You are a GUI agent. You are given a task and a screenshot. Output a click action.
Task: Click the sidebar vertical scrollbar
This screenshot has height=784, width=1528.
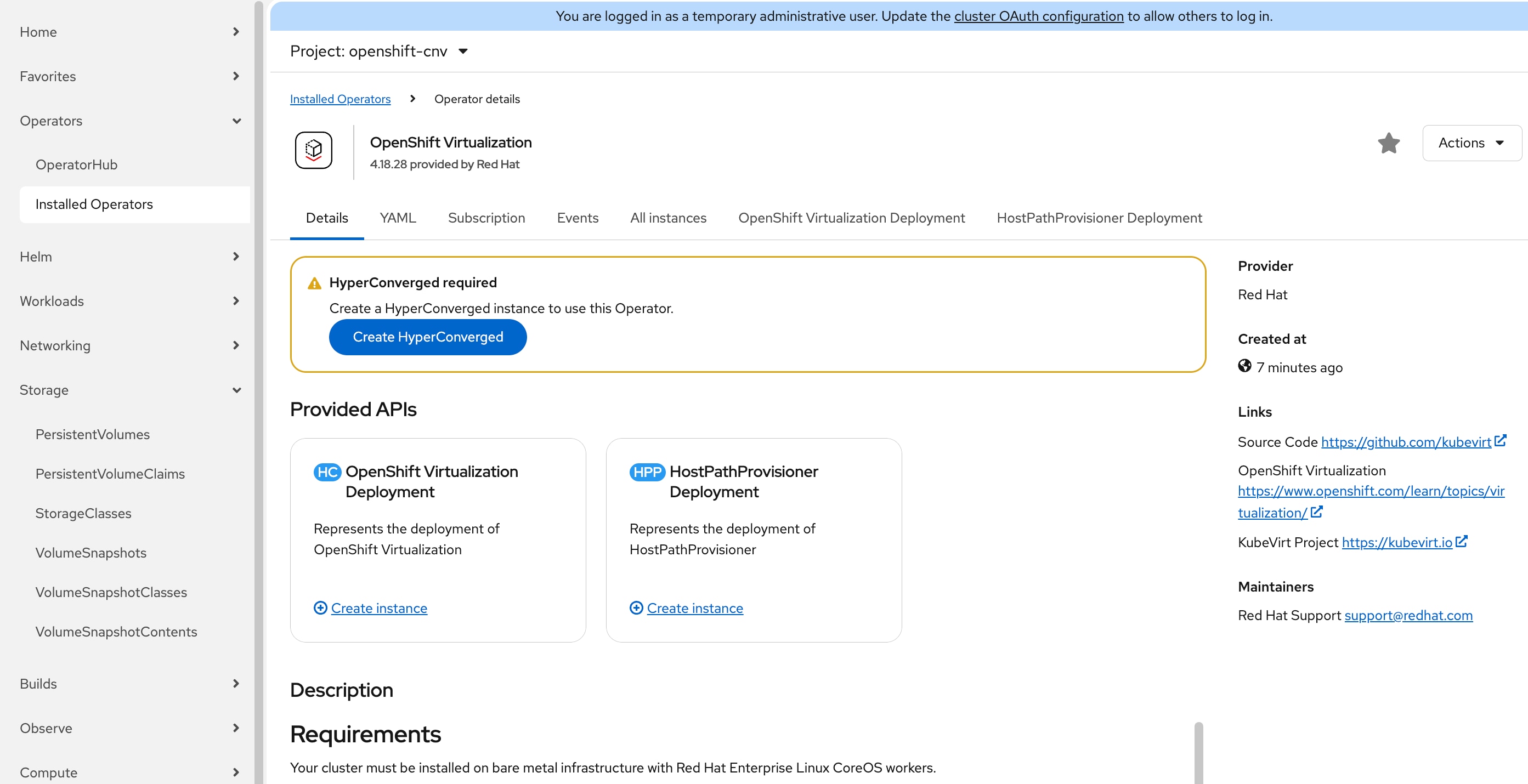pos(259,392)
